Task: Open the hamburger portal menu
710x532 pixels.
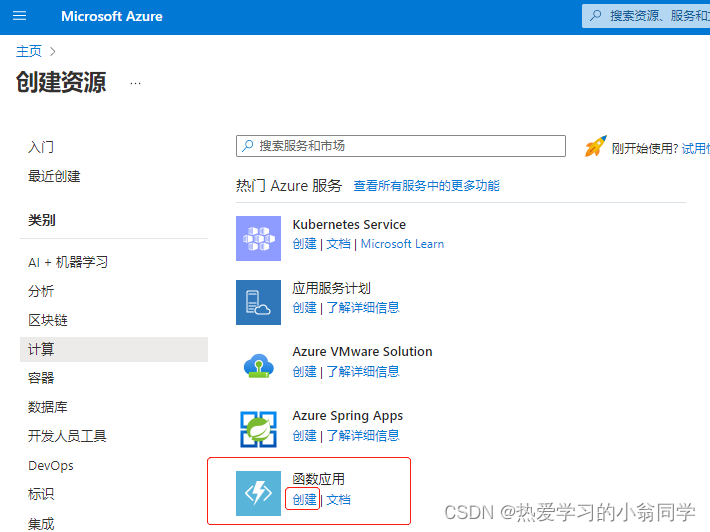Action: [19, 16]
